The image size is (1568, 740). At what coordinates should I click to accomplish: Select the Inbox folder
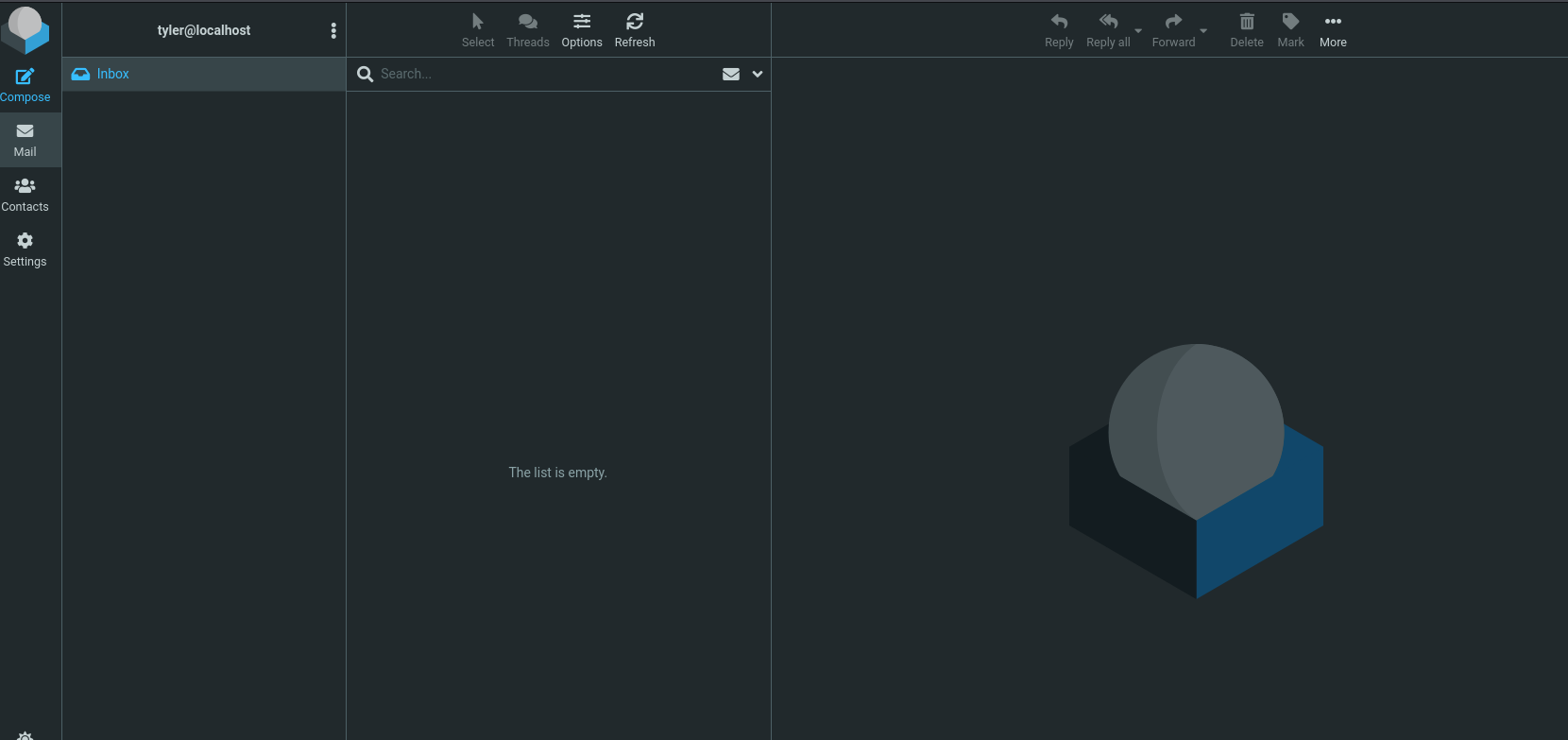(x=112, y=74)
